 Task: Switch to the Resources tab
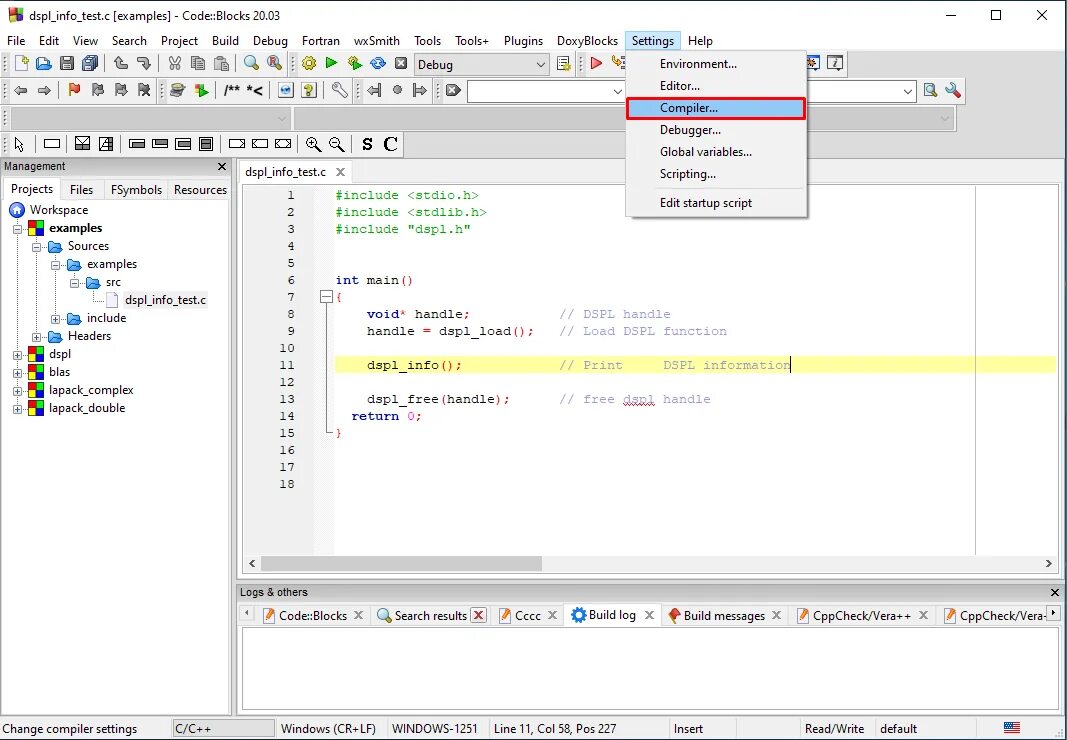pyautogui.click(x=200, y=190)
